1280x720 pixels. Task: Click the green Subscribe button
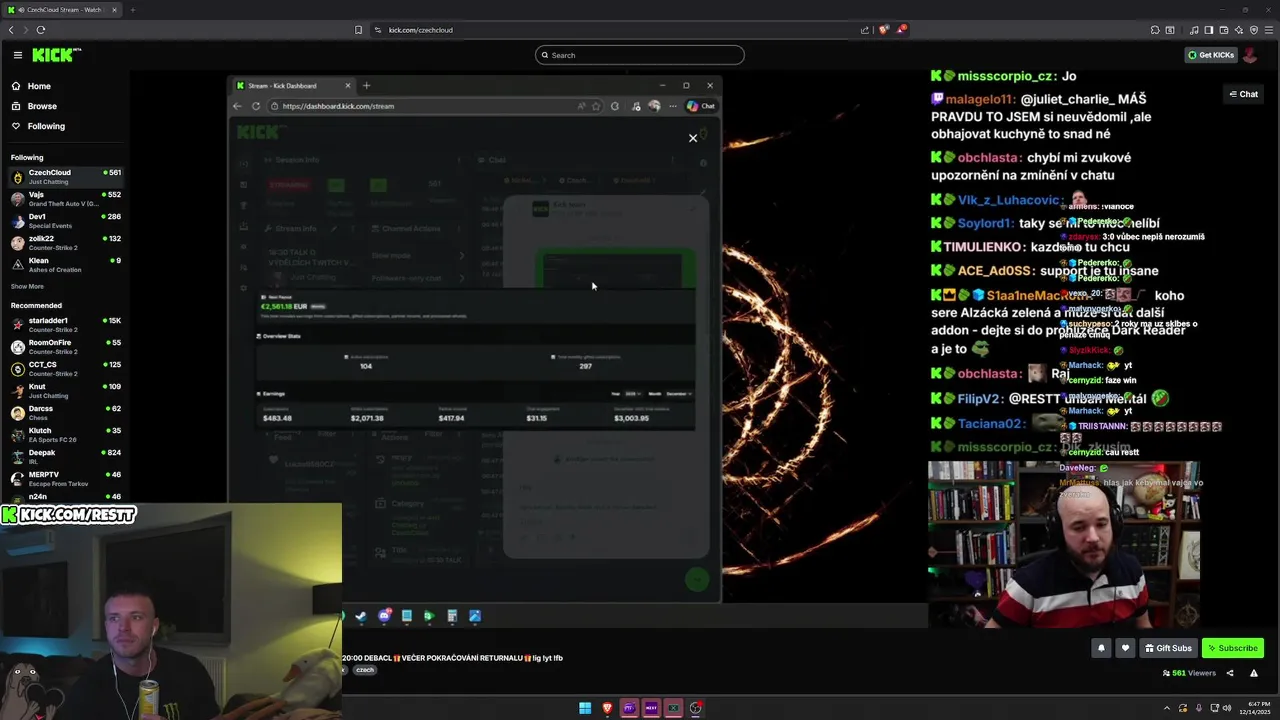coord(1232,648)
